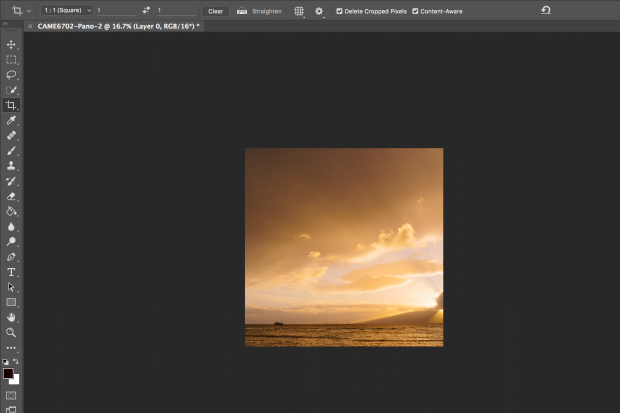
Task: Choose the Lasso tool
Action: pos(11,75)
